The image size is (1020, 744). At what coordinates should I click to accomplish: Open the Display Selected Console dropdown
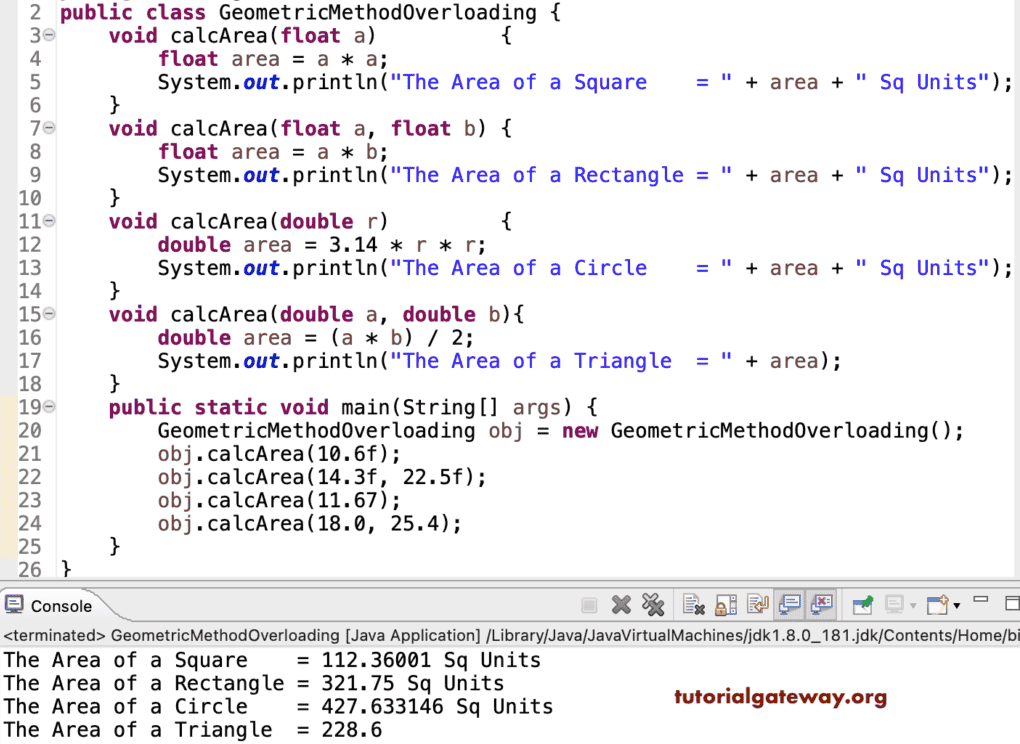(913, 605)
